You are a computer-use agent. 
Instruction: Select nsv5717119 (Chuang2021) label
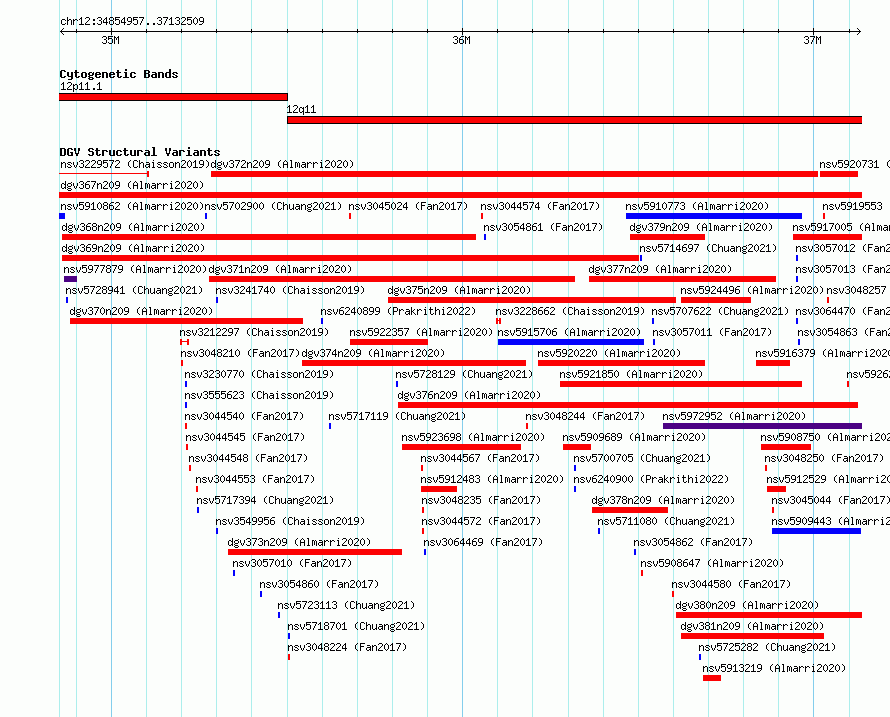(397, 416)
